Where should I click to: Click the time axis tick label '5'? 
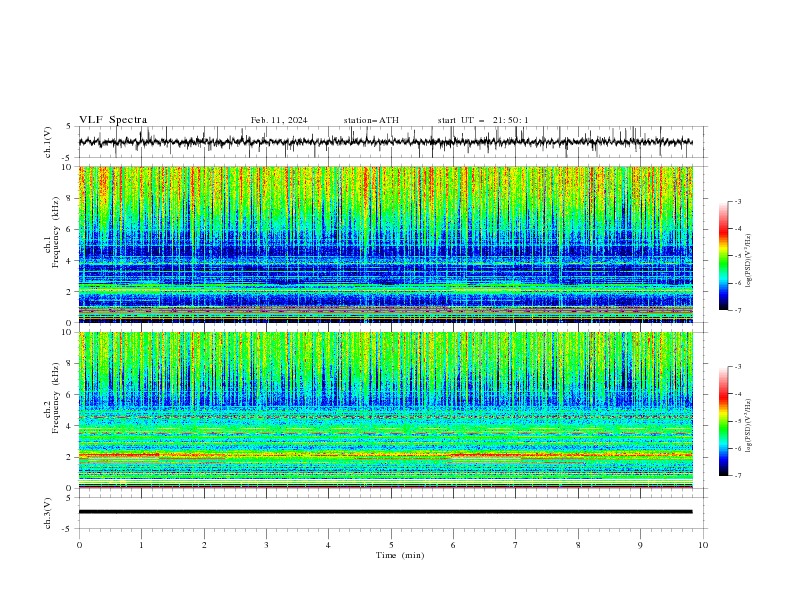click(x=391, y=545)
